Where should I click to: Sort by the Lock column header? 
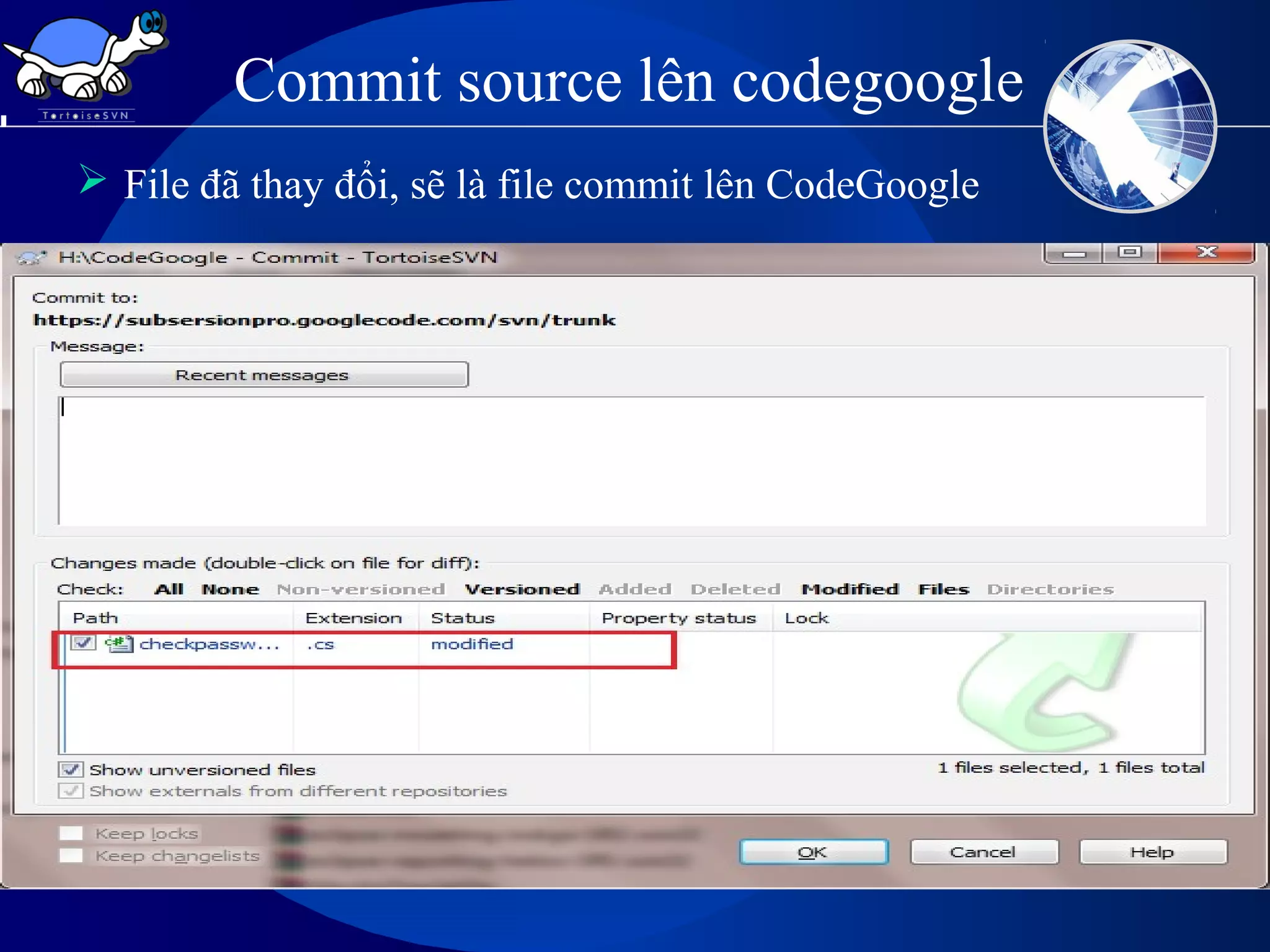(986, 618)
